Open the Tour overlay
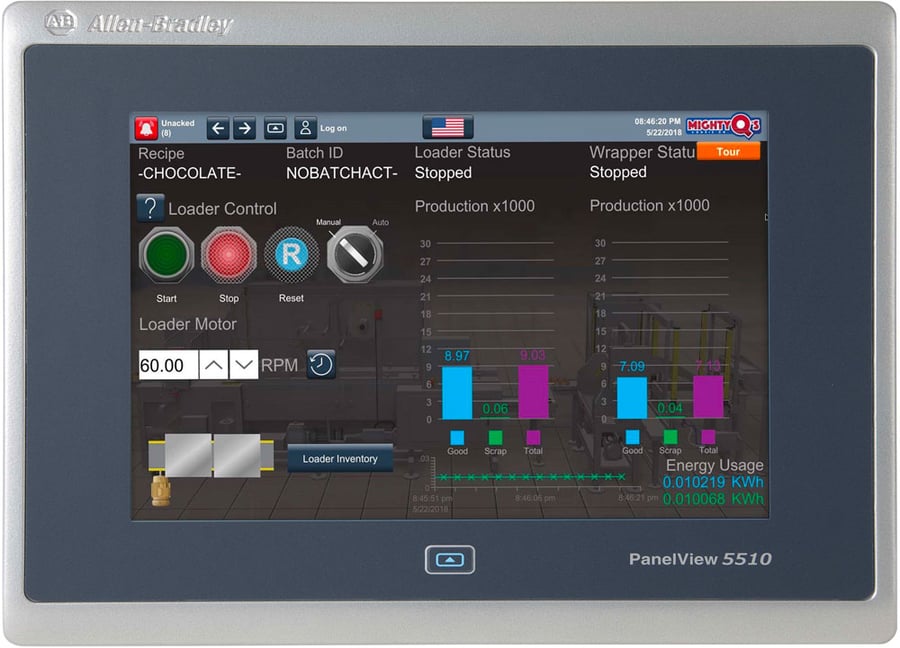 [729, 151]
